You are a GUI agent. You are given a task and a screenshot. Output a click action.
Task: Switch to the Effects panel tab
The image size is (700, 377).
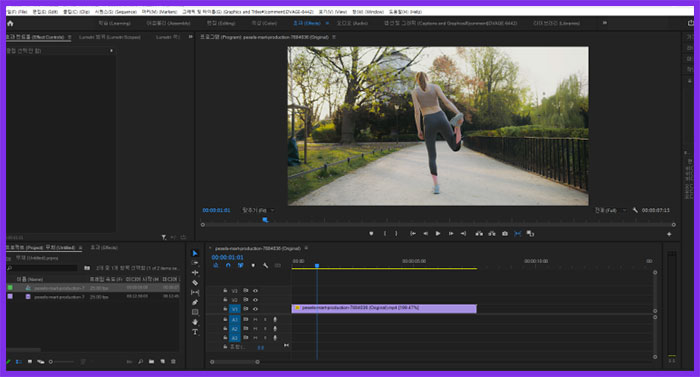[104, 247]
